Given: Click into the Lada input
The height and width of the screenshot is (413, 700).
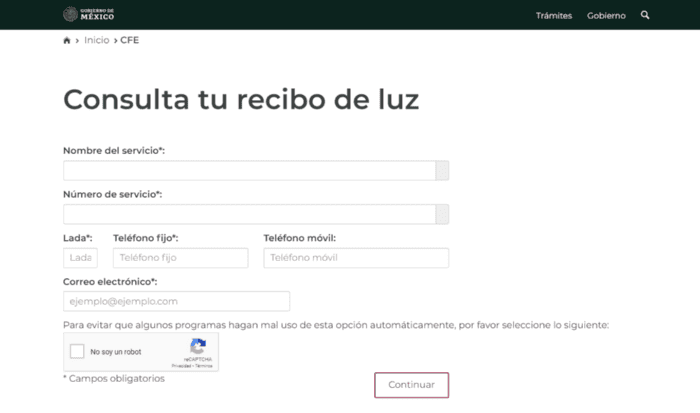Looking at the screenshot, I should (x=80, y=258).
